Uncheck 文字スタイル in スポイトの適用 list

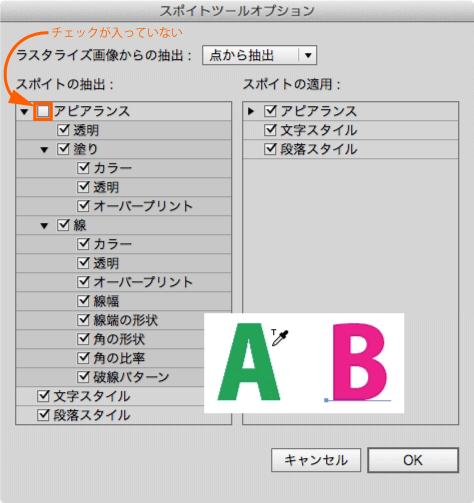270,130
